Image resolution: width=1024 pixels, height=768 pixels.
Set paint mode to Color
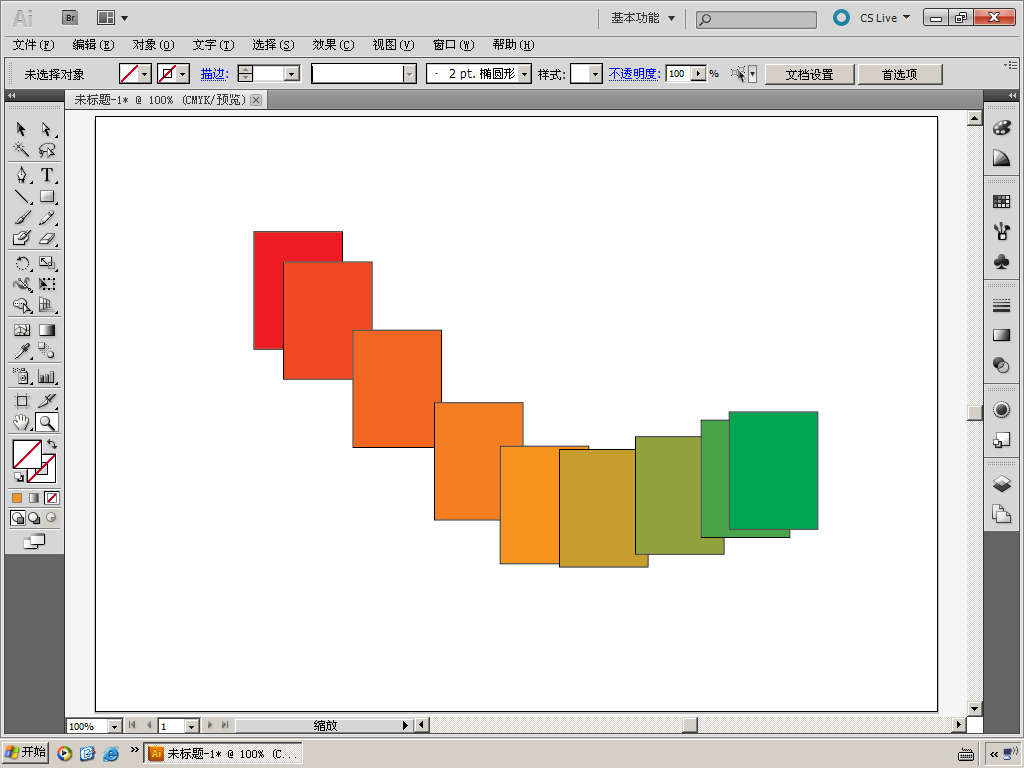pyautogui.click(x=17, y=498)
